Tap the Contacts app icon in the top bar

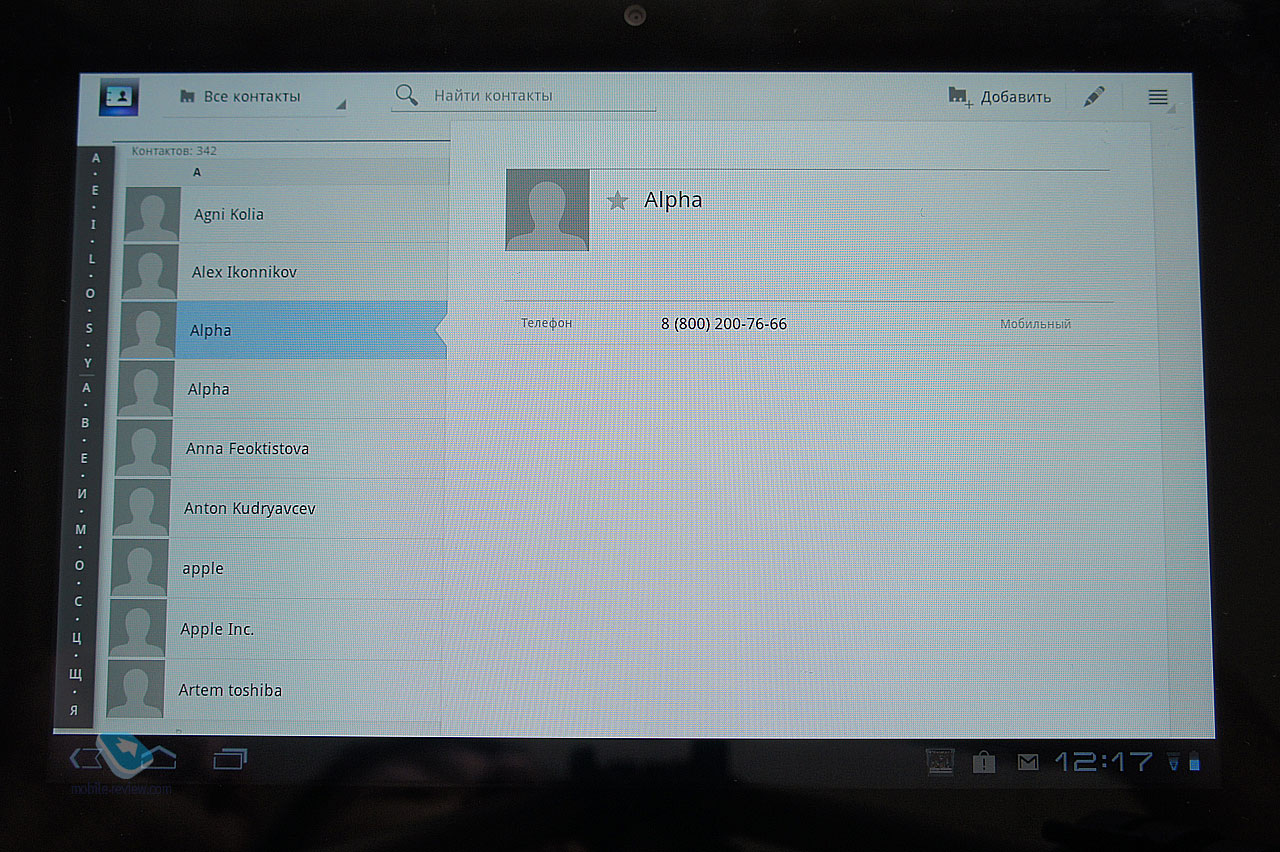(119, 97)
